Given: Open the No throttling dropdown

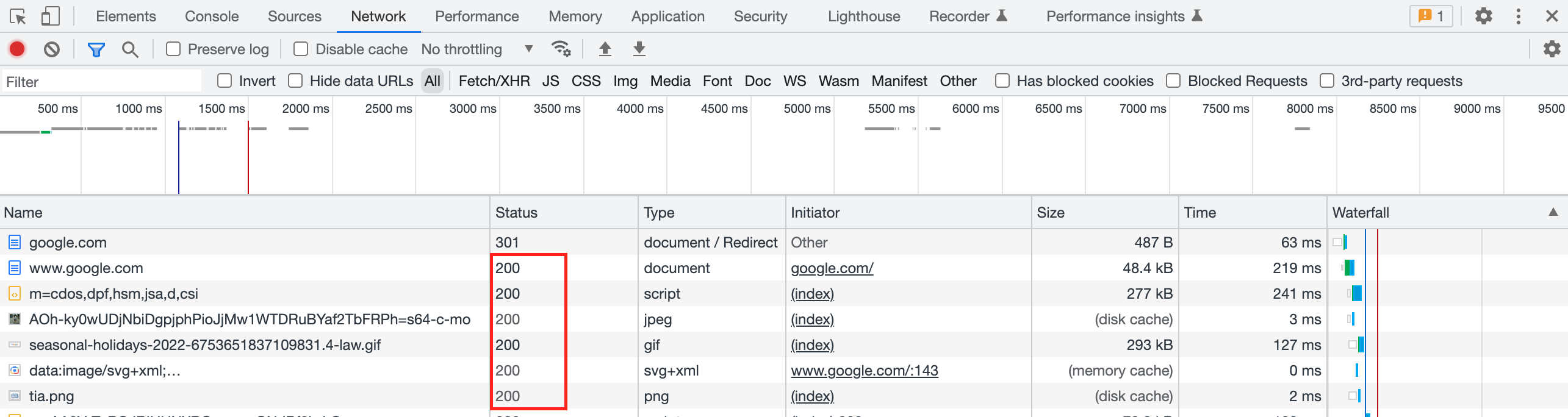Looking at the screenshot, I should [x=477, y=49].
